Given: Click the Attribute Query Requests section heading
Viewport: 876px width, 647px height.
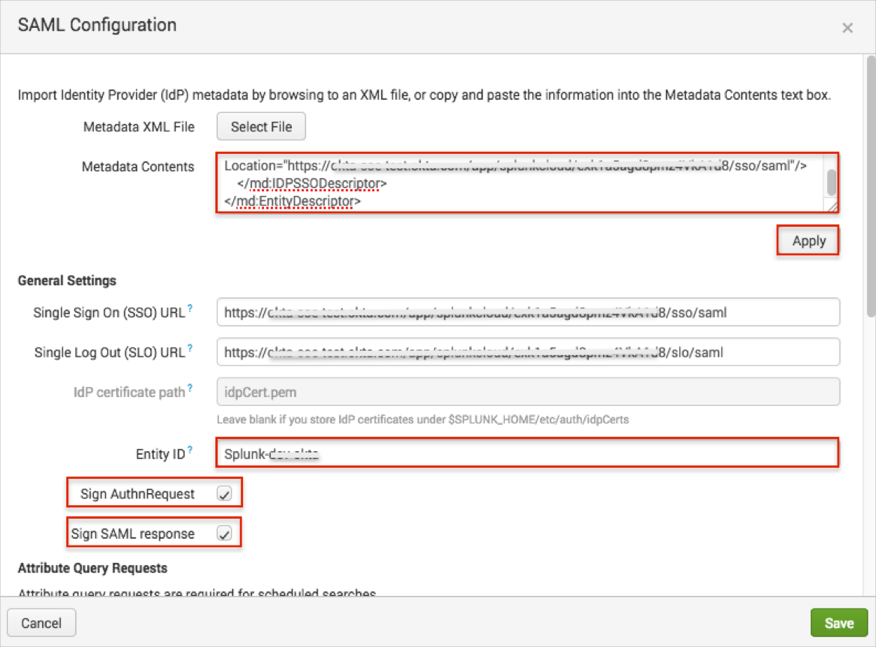Looking at the screenshot, I should pyautogui.click(x=92, y=568).
